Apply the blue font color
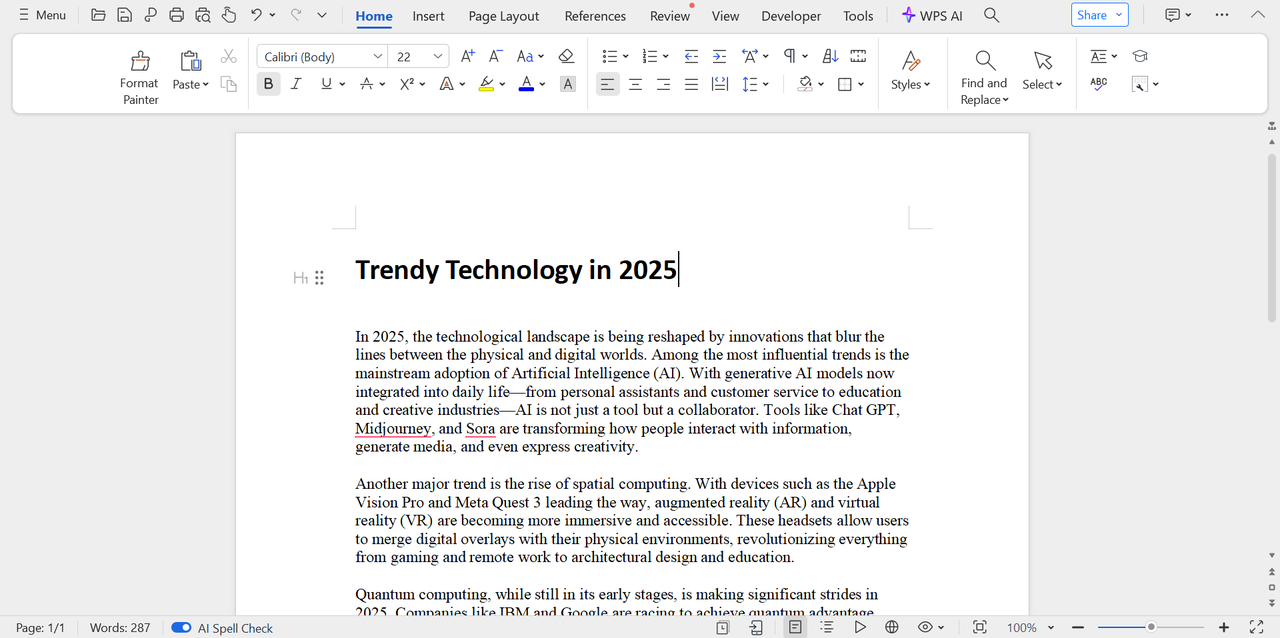 526,84
